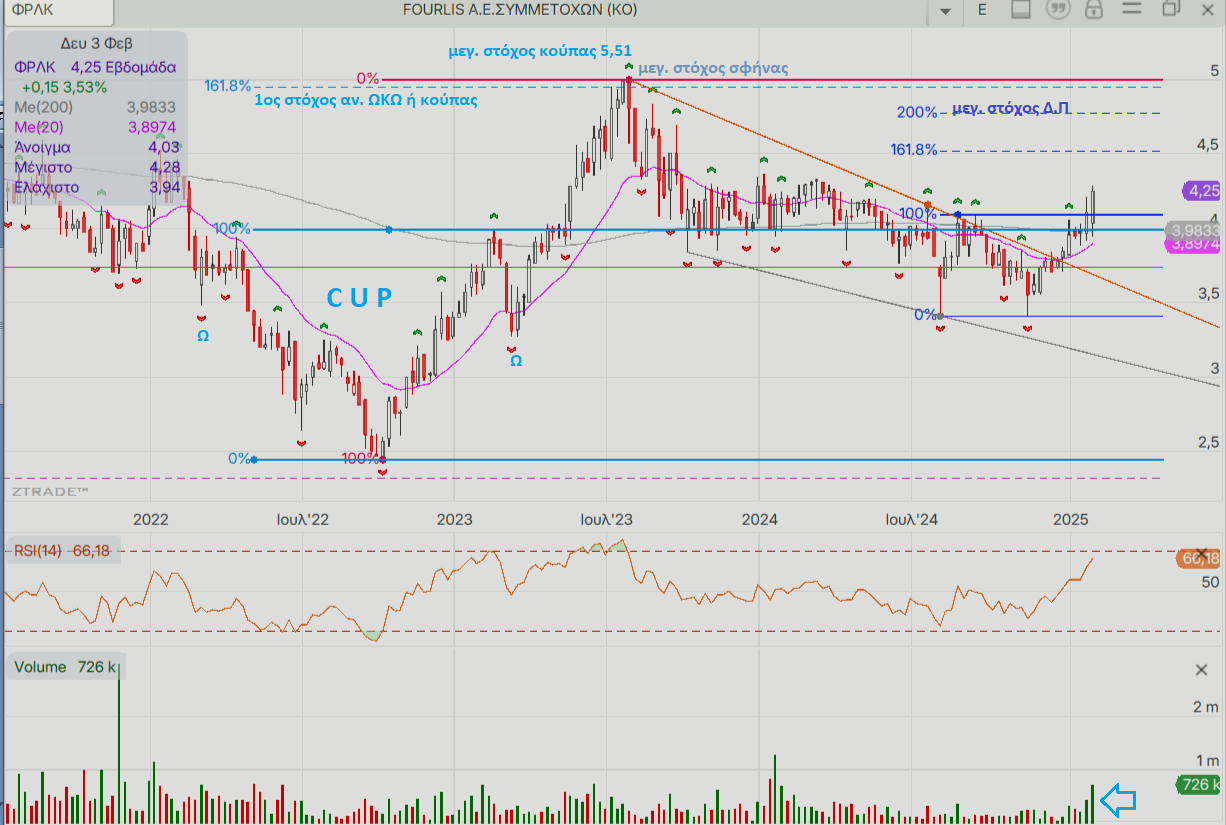This screenshot has height=825, width=1226.
Task: Click the 200% Fibonacci extension label
Action: coord(917,113)
